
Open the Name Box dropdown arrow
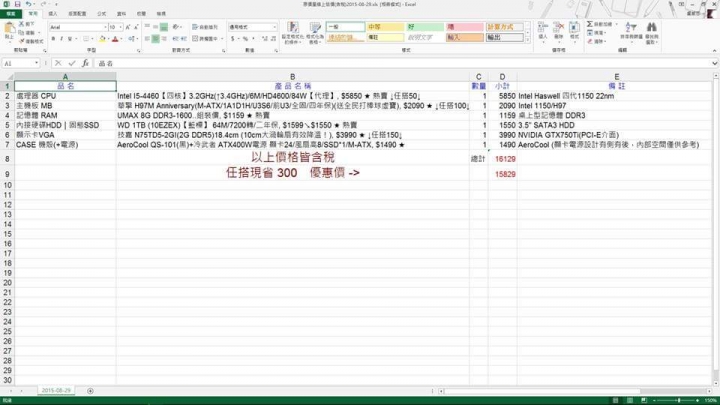coord(36,63)
